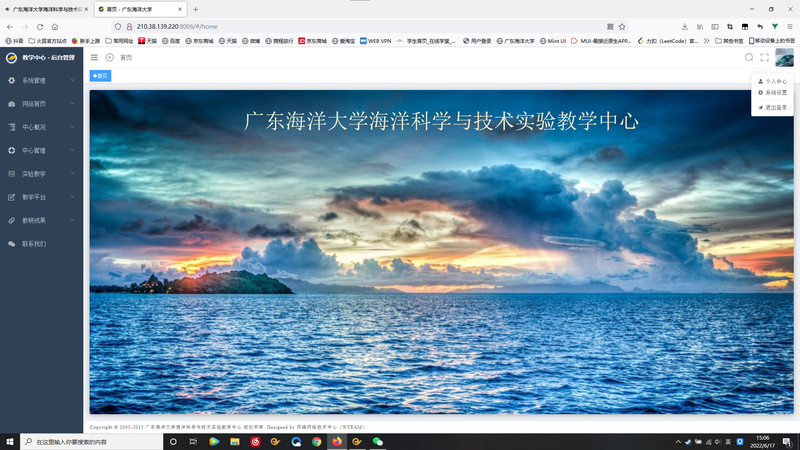
Task: Click the crop screenshot toolbar icon
Action: [x=730, y=27]
